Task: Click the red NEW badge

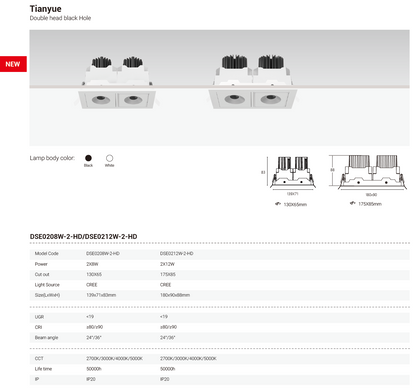Action: click(x=13, y=64)
